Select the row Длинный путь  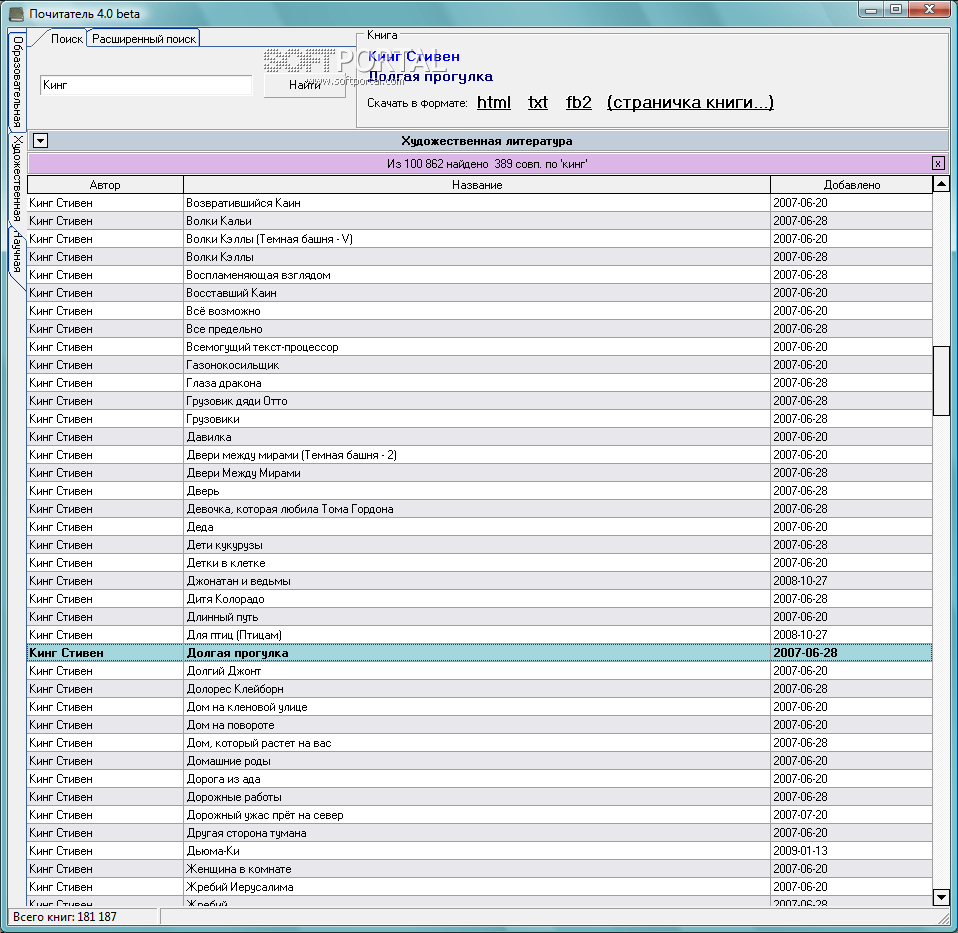click(x=480, y=617)
